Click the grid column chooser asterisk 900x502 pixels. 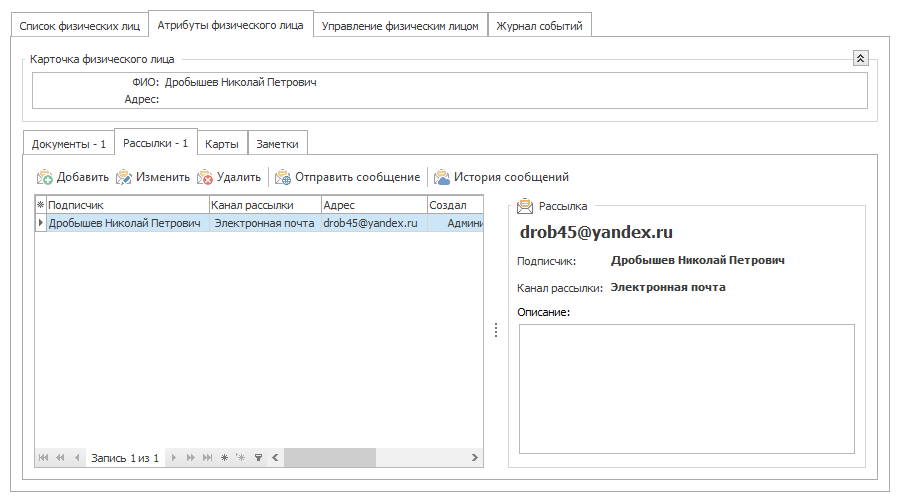pos(41,205)
